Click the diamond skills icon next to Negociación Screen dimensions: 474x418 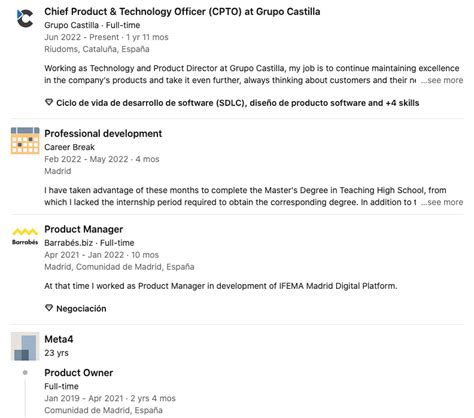(x=49, y=308)
